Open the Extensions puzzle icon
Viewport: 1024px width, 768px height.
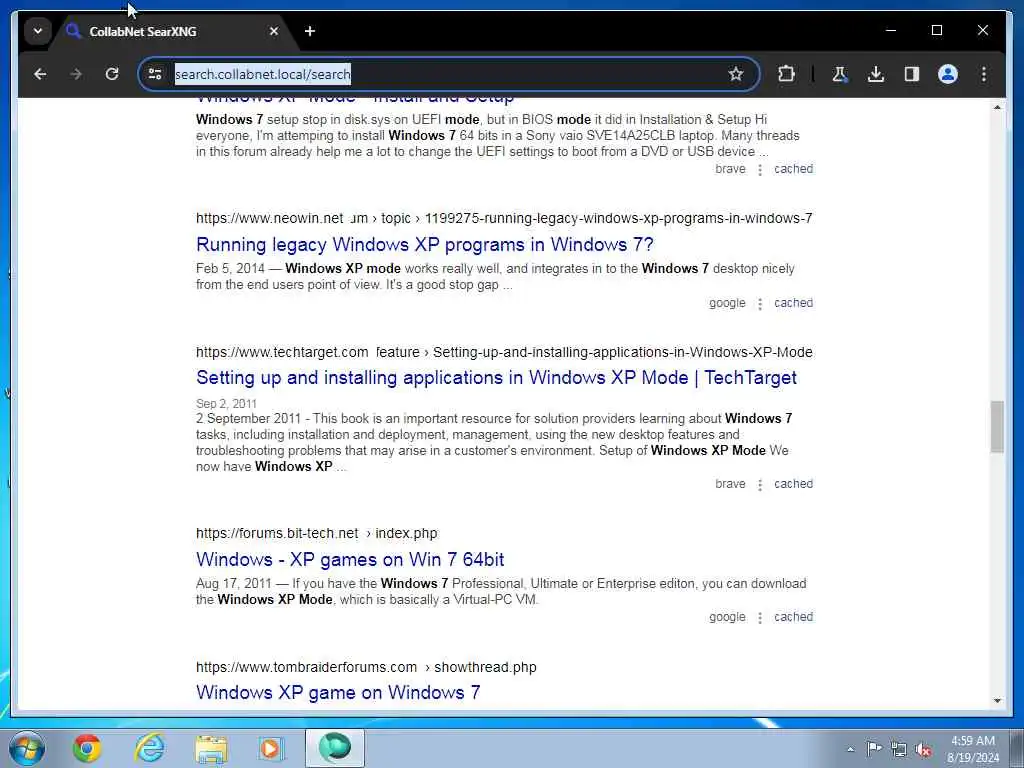[x=786, y=74]
